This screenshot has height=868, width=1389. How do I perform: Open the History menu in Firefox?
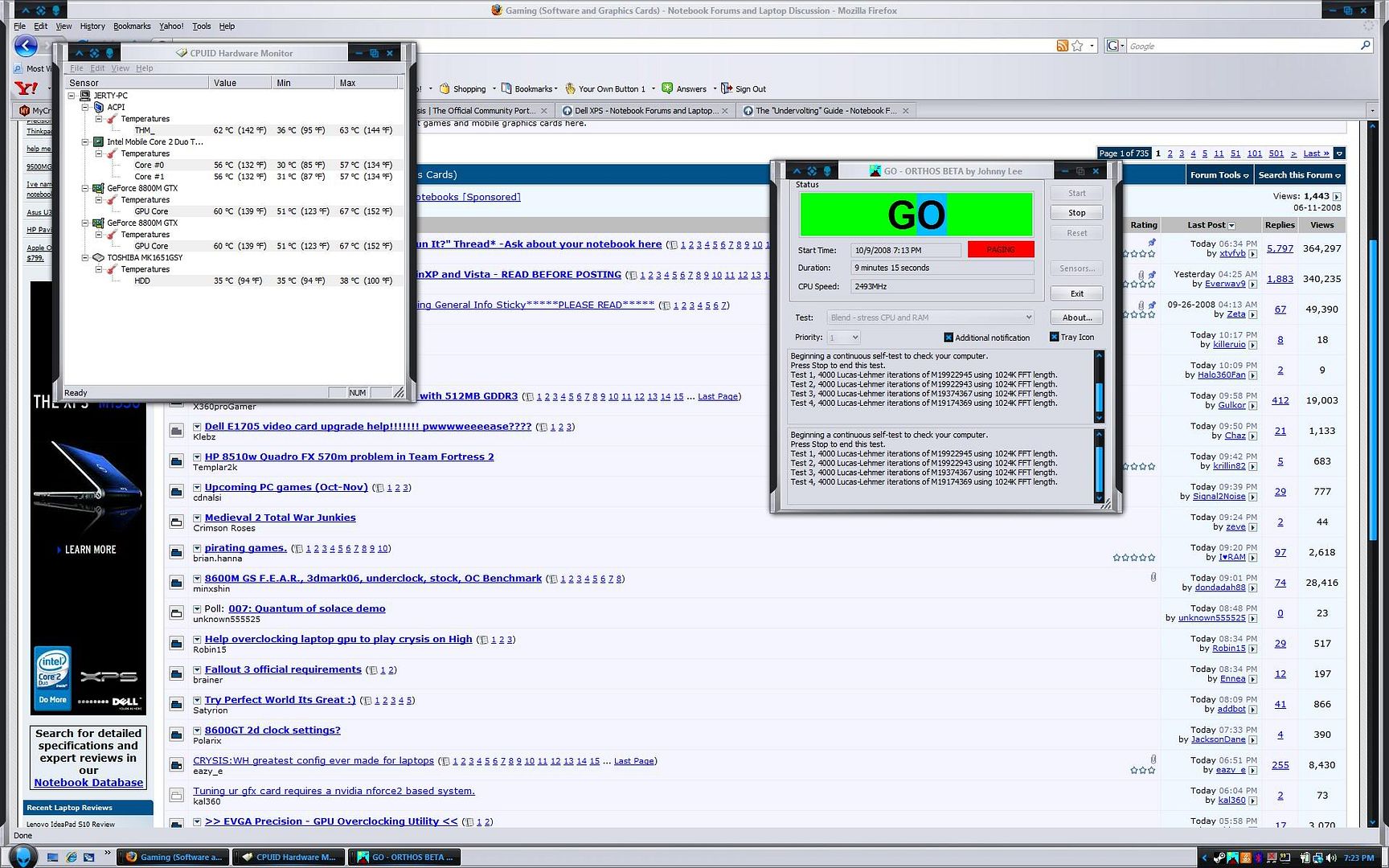[x=92, y=26]
